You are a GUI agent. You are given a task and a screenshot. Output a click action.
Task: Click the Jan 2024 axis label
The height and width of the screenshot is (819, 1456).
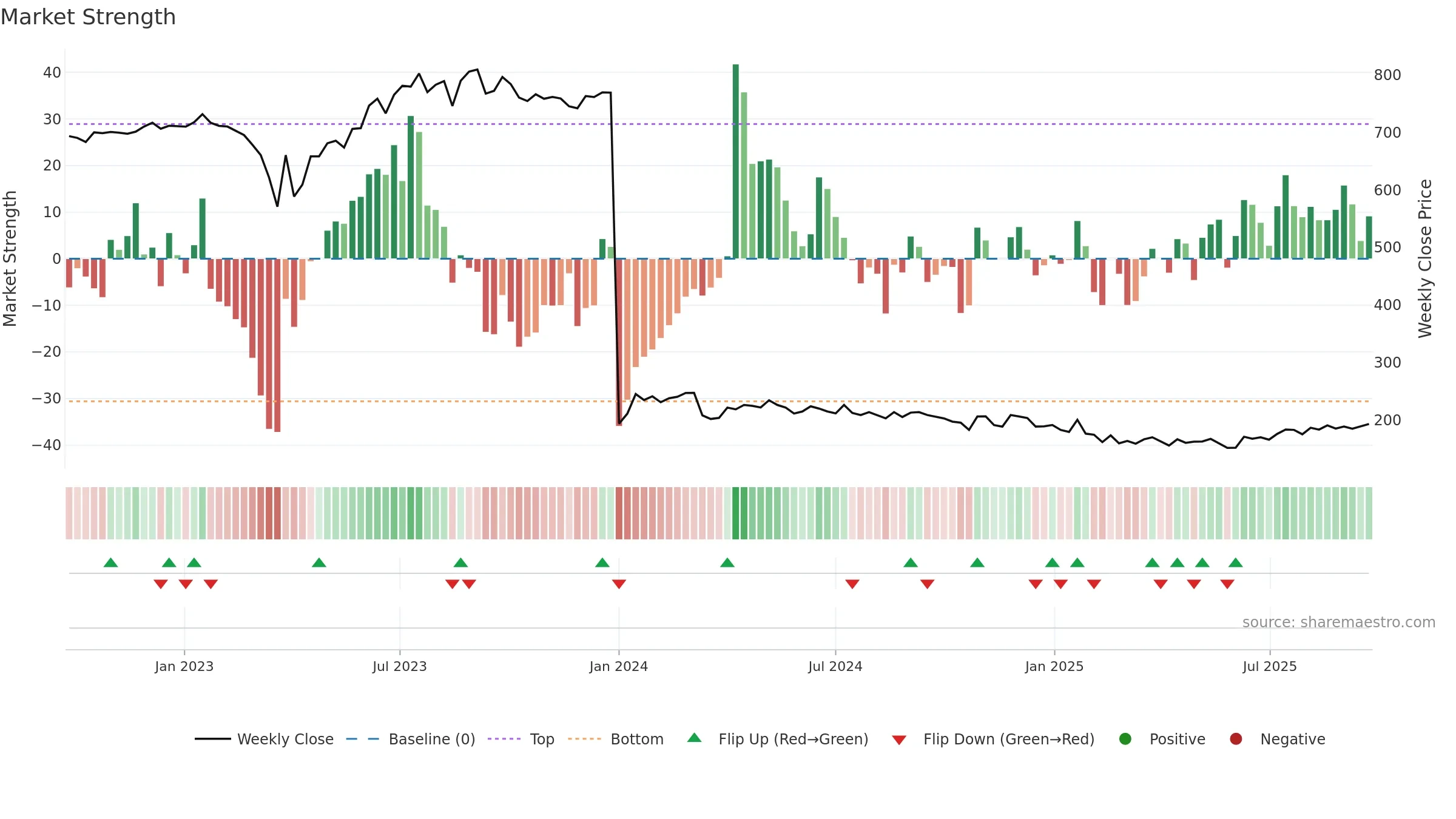click(619, 667)
